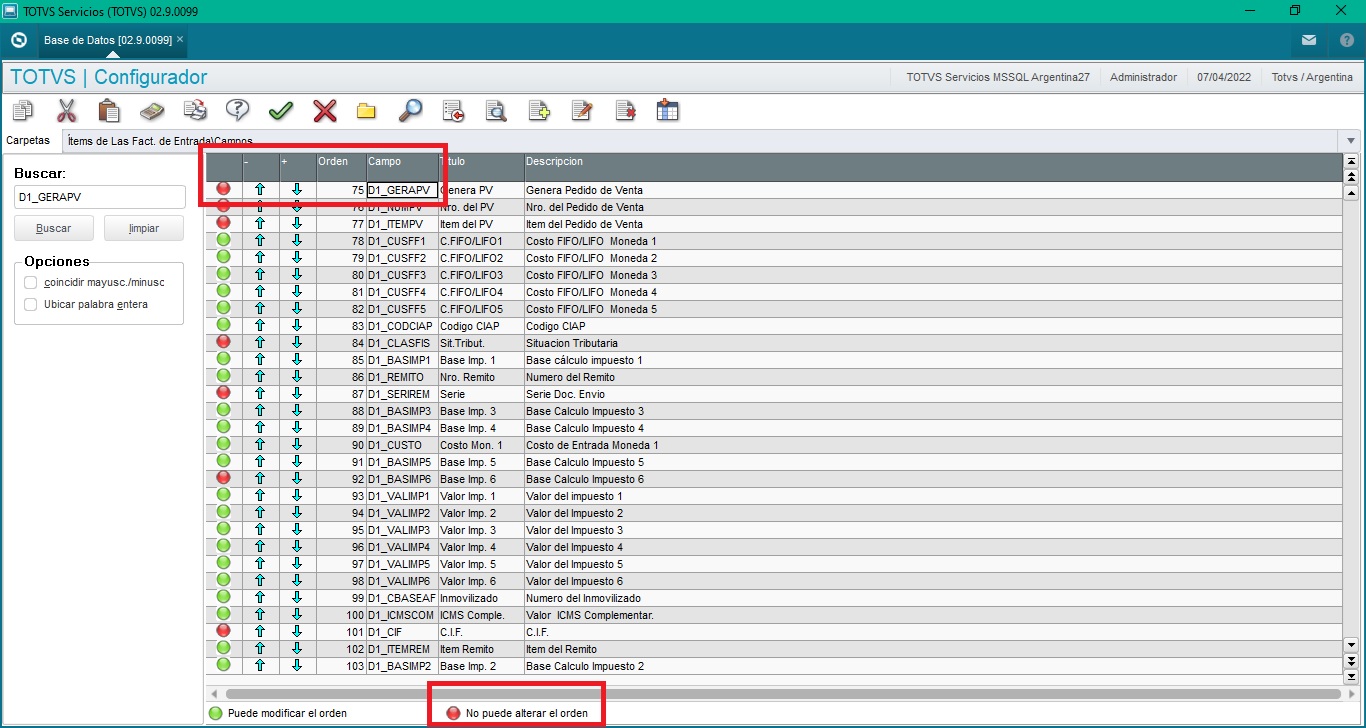Open the help icon in top header
Screen dimensions: 1366x728
[x=1346, y=40]
